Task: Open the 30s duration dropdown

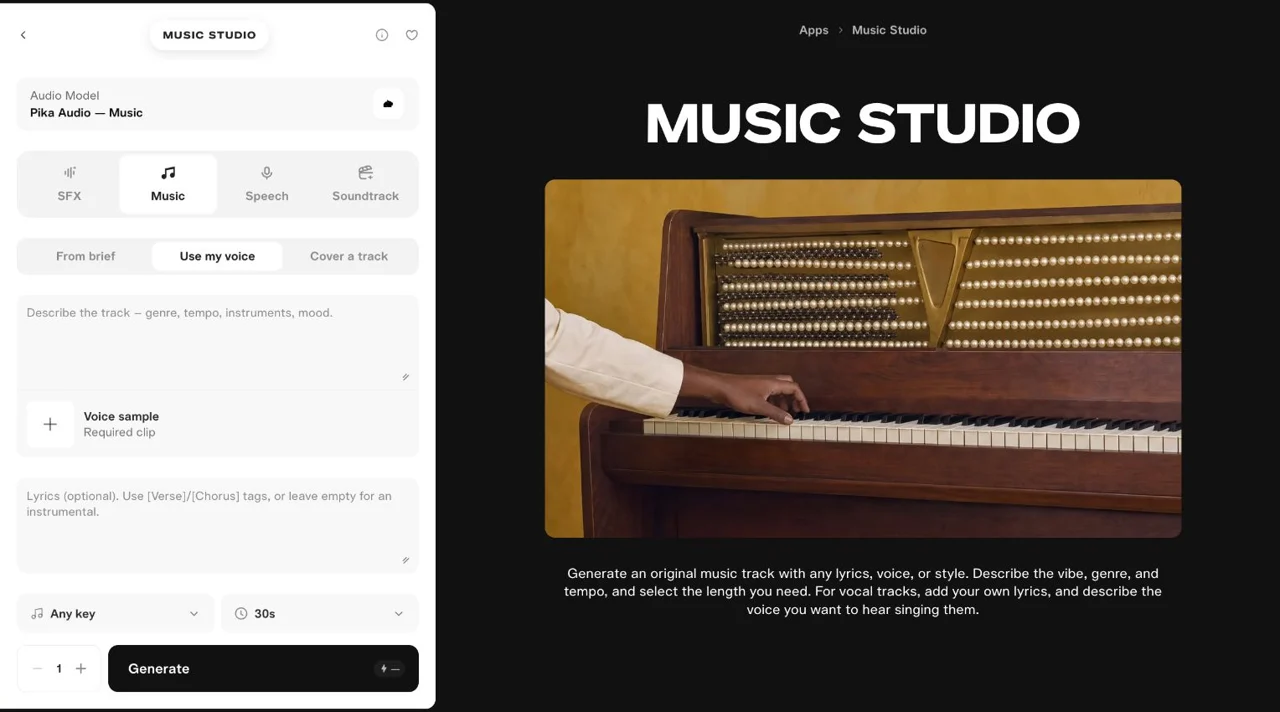Action: (320, 614)
